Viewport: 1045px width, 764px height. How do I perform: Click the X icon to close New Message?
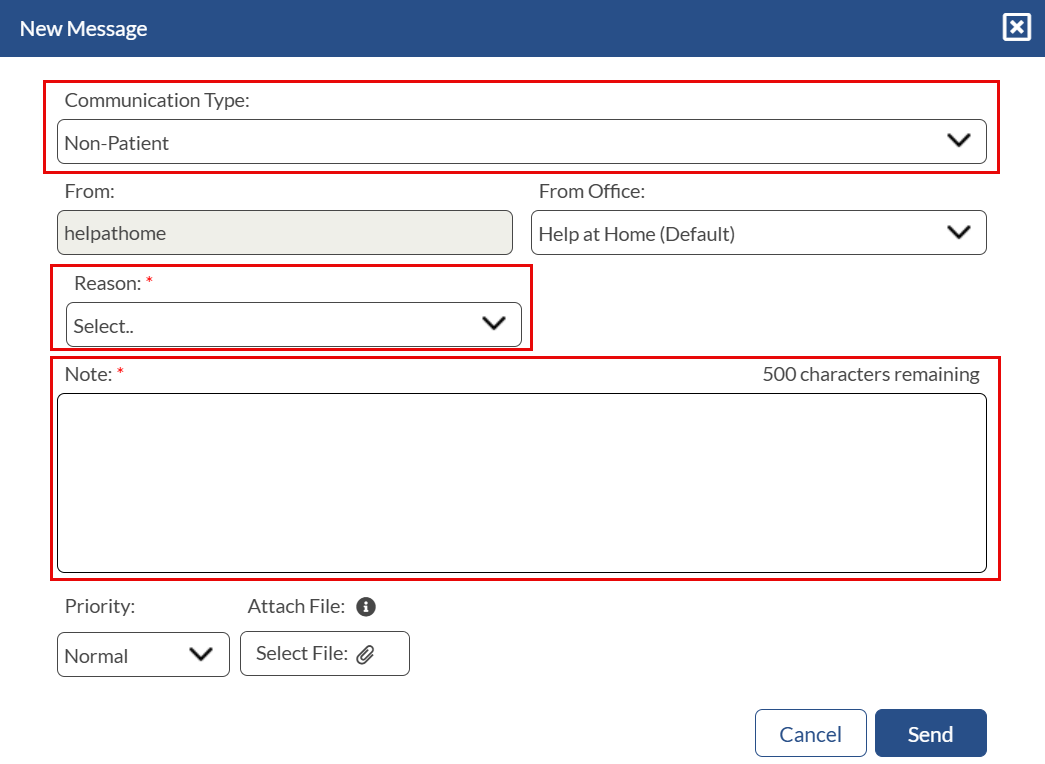tap(1016, 27)
